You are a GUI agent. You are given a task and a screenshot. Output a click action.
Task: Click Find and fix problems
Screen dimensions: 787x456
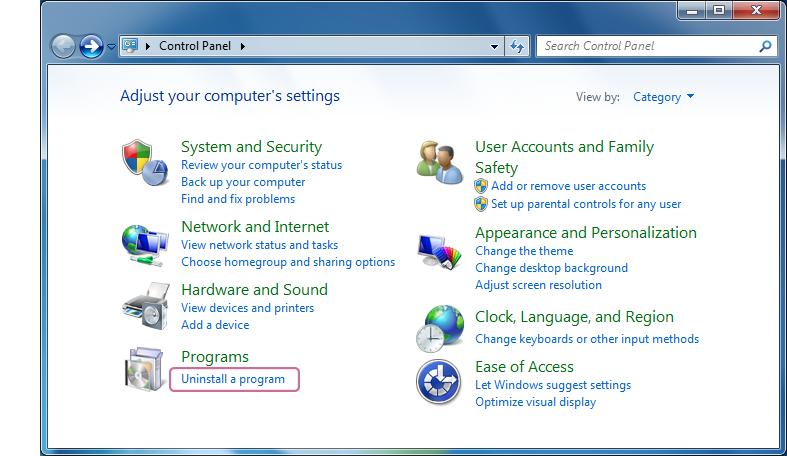[238, 199]
